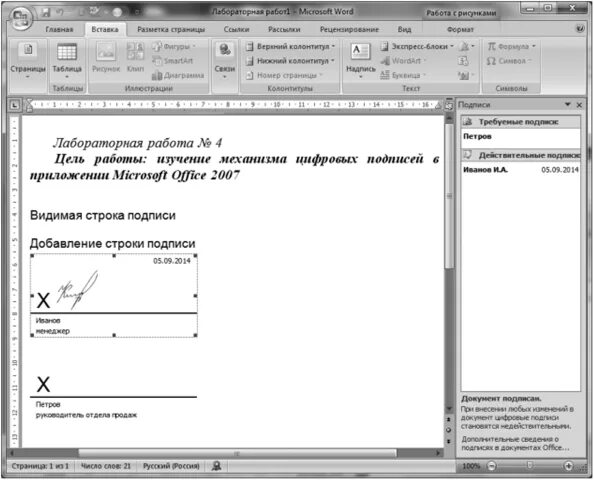
Task: Zoom out with minus button
Action: click(x=491, y=466)
